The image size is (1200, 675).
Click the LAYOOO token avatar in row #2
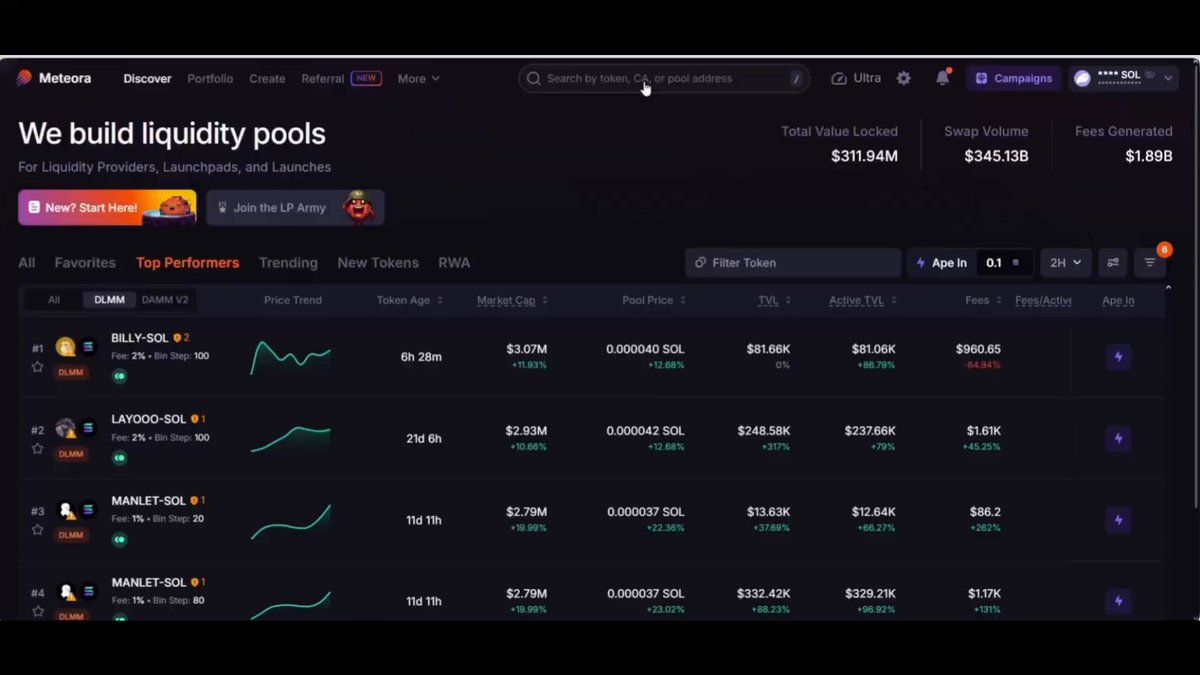click(x=66, y=428)
